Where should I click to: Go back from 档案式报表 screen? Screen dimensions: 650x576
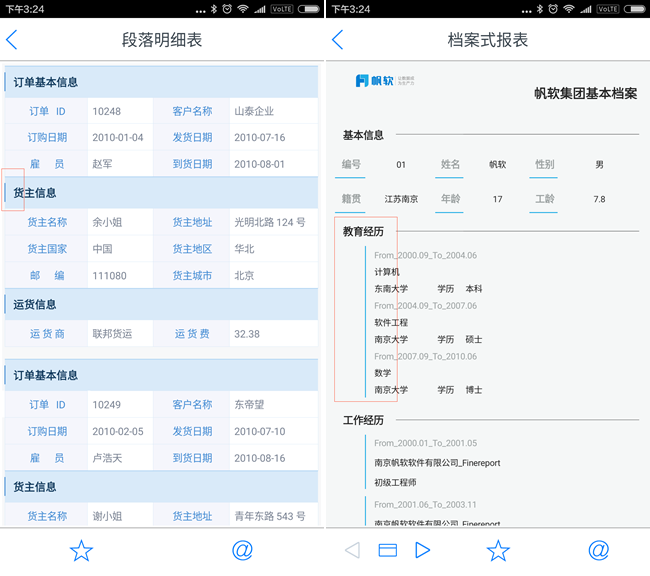point(337,40)
